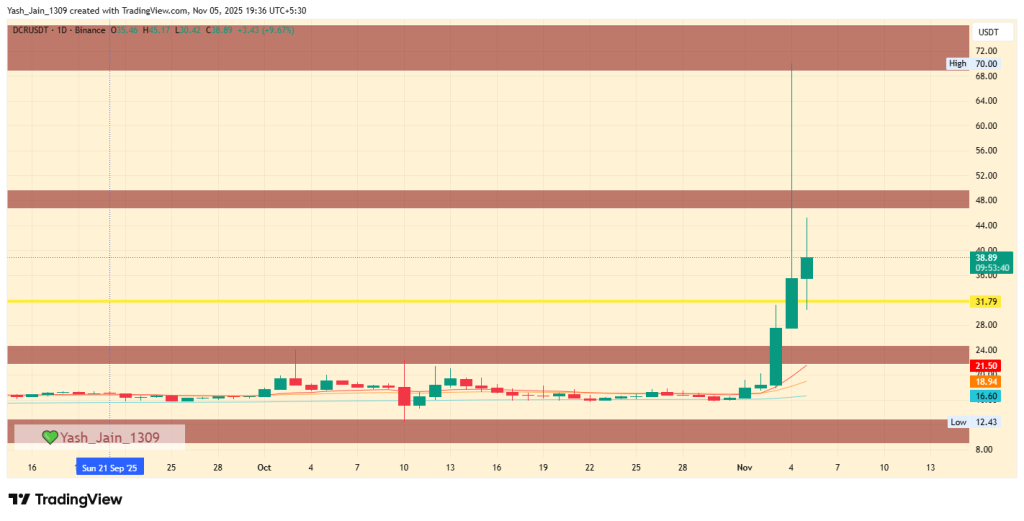Image resolution: width=1024 pixels, height=521 pixels.
Task: Click the tall red candle on Oct 10
Action: [x=404, y=396]
